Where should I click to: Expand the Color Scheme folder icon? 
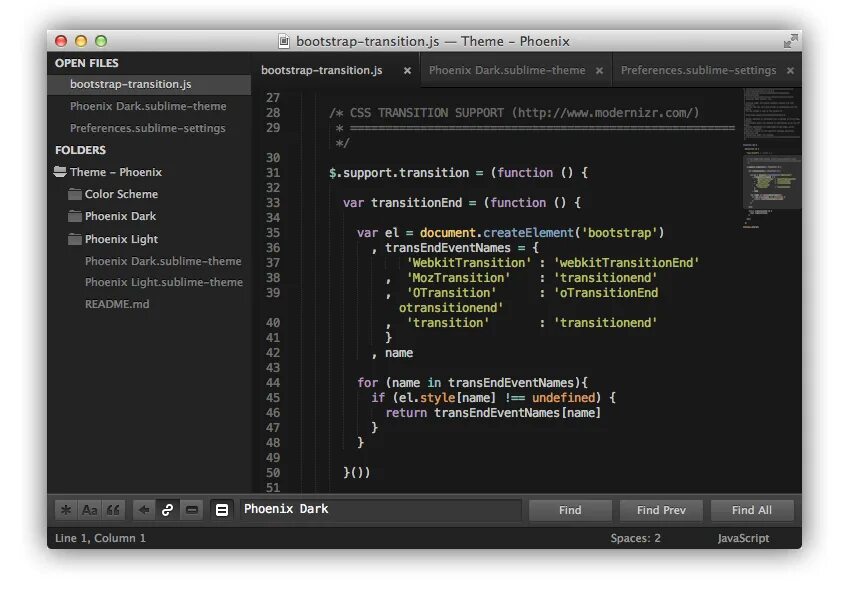(x=75, y=194)
